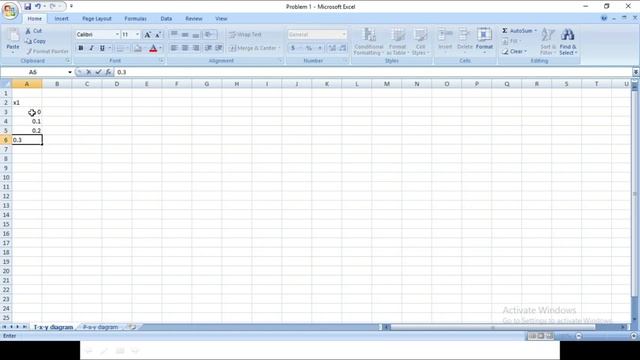Cancel the formula bar entry
Image resolution: width=640 pixels, height=360 pixels.
point(89,72)
